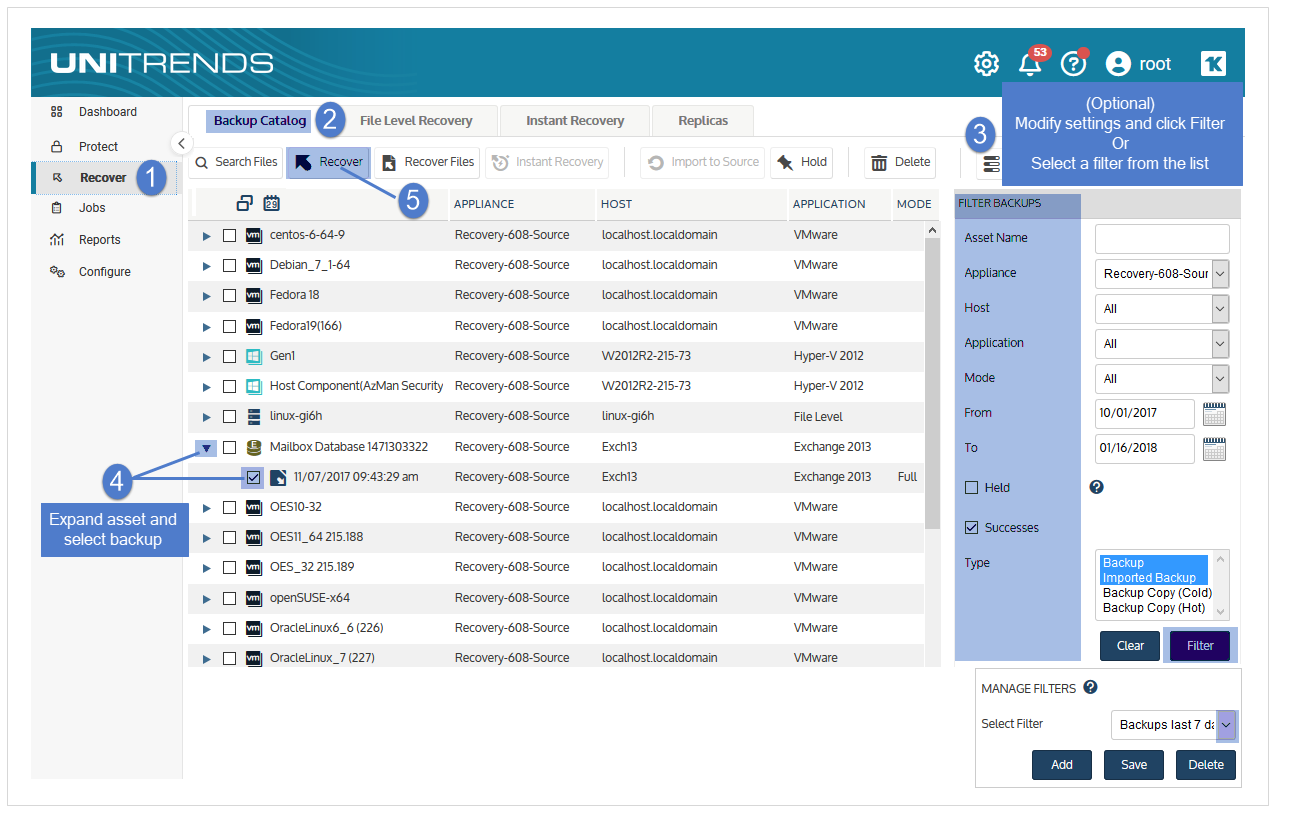The image size is (1296, 827).
Task: Expand the linux-gi6h asset row
Action: click(x=207, y=417)
